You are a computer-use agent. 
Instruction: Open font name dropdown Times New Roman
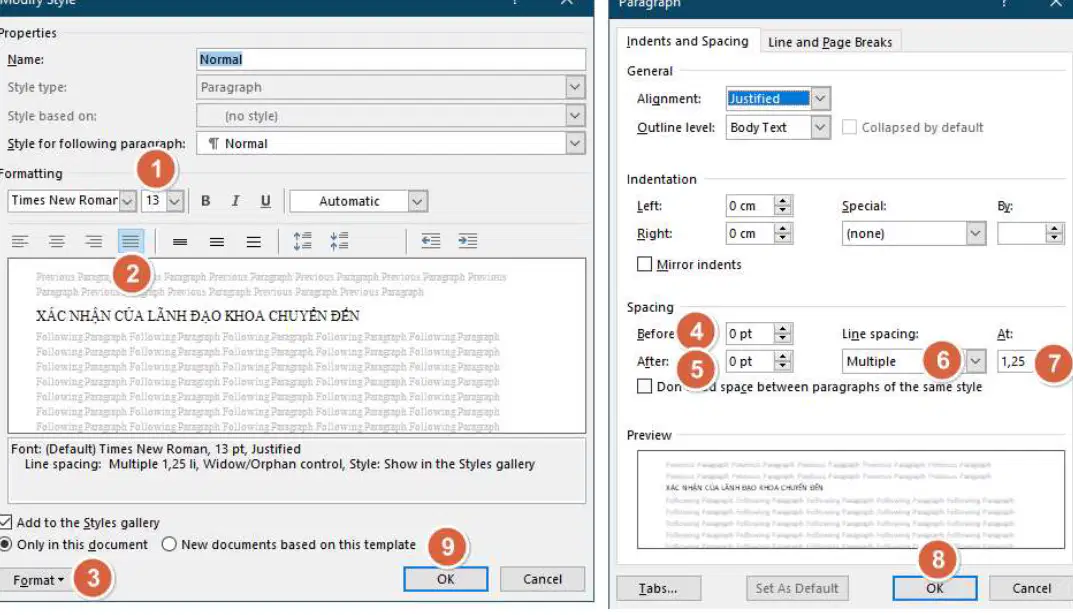[x=127, y=201]
